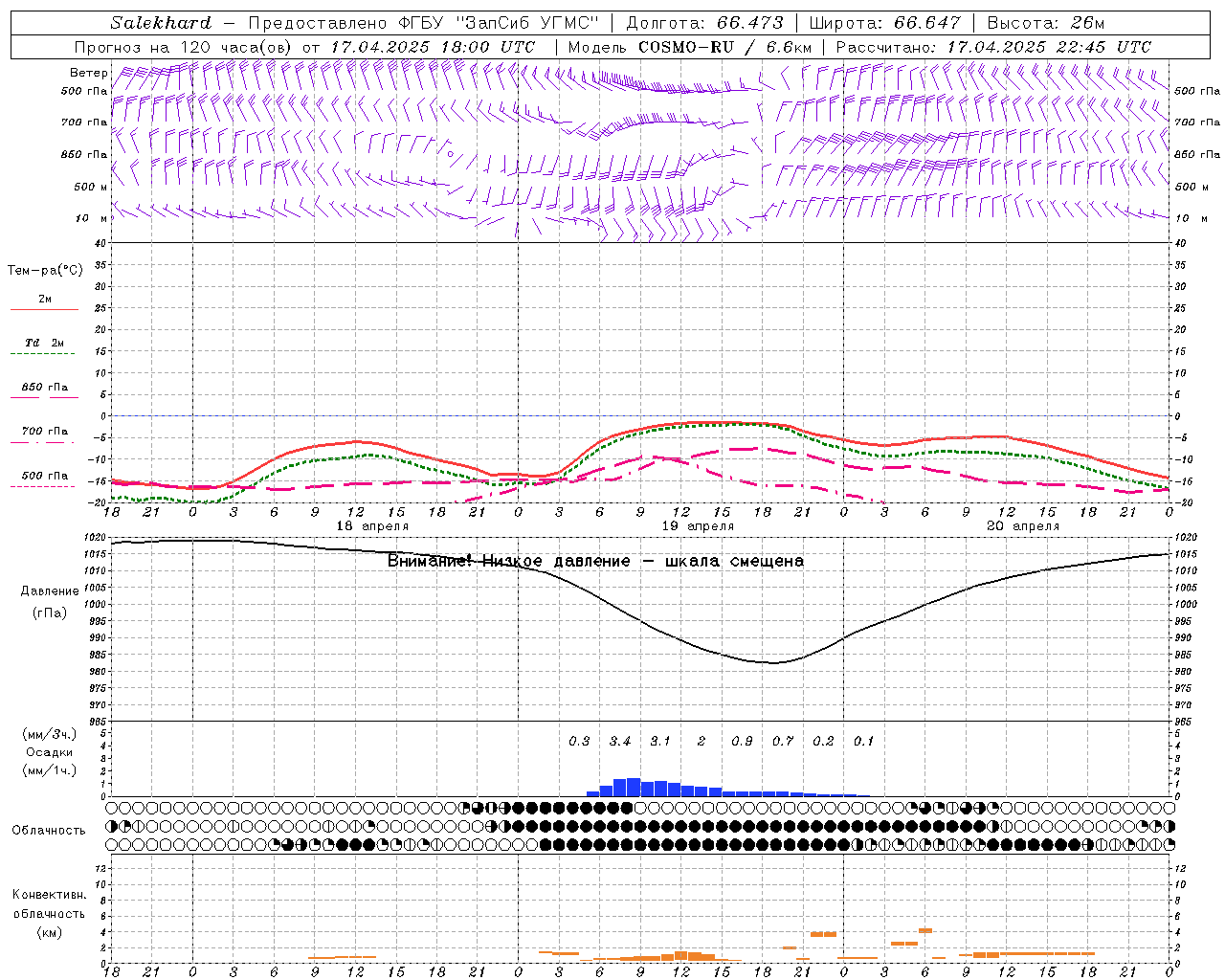Click the "18 апреля" date label
The width and height of the screenshot is (1225, 980).
(x=372, y=526)
